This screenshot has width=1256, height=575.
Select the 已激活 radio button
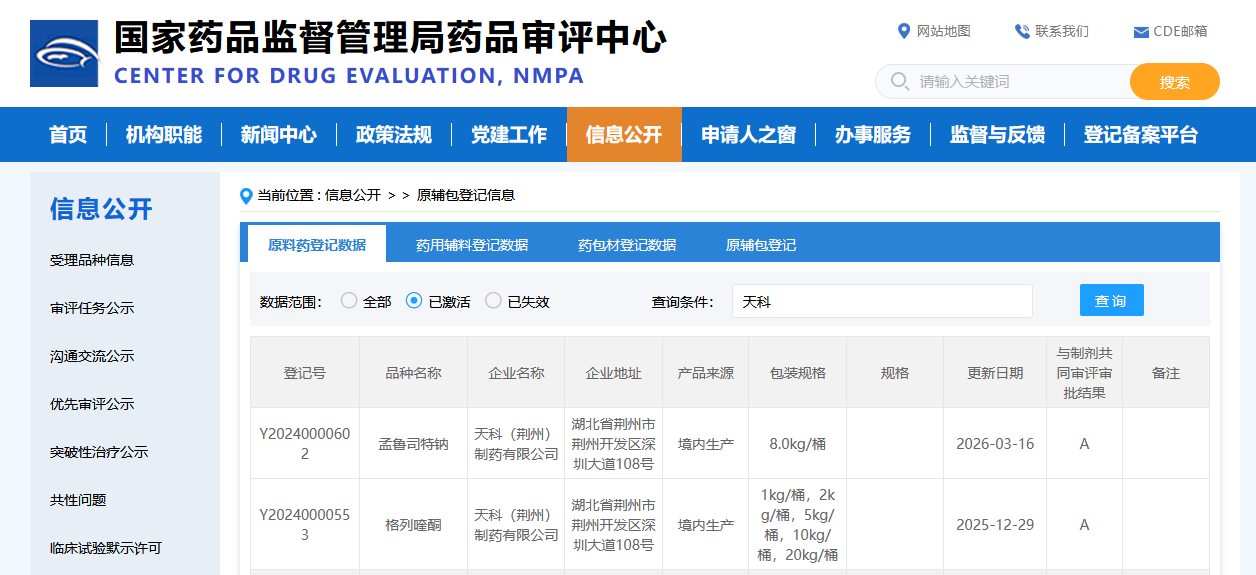(x=414, y=301)
